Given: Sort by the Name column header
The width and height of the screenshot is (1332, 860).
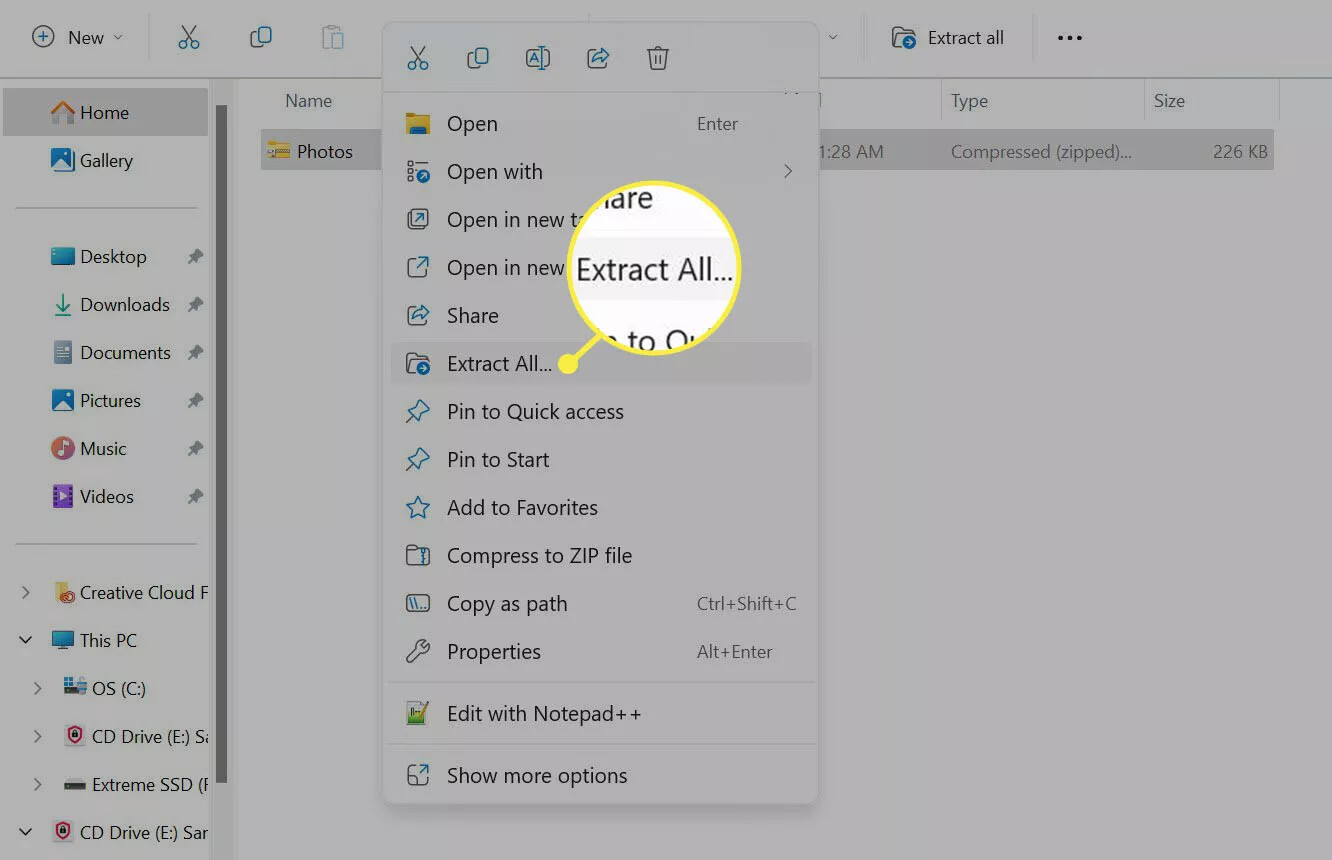Looking at the screenshot, I should (309, 101).
